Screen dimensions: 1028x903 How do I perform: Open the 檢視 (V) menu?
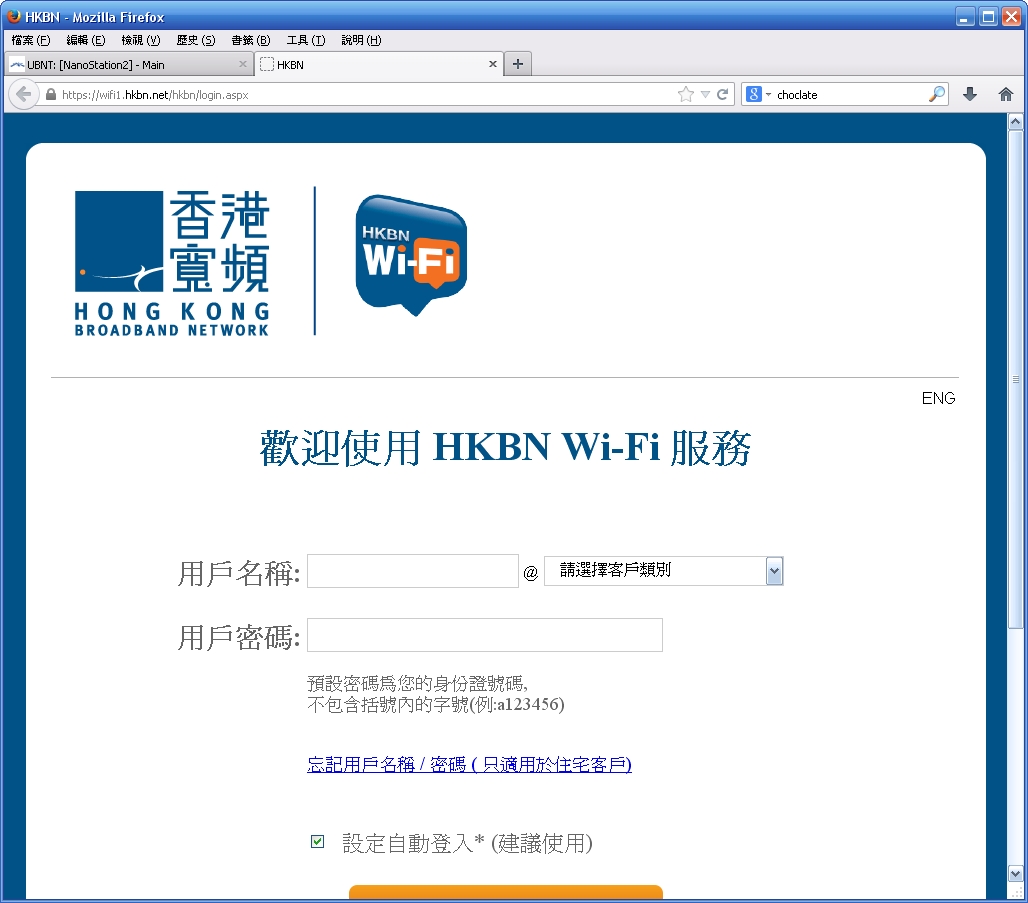click(141, 40)
